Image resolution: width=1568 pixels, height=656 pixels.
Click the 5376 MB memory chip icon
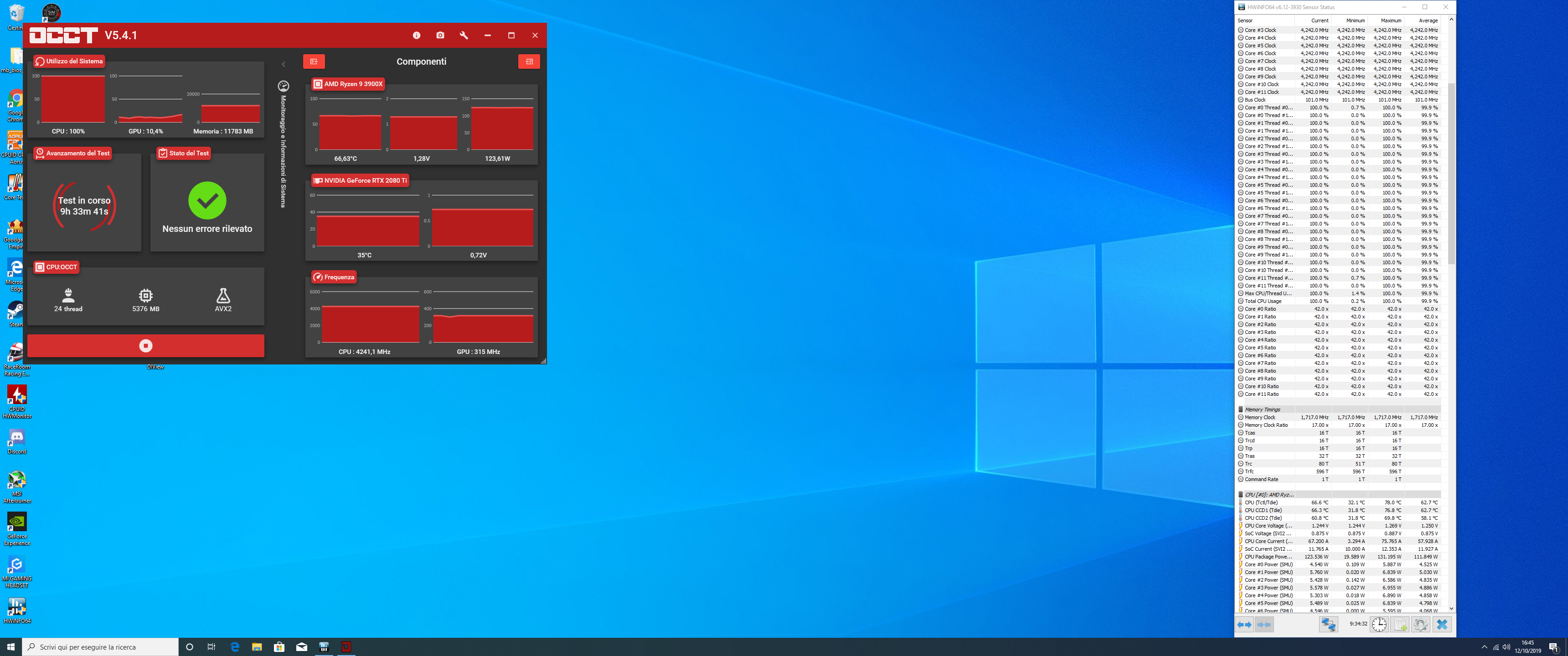coord(145,295)
